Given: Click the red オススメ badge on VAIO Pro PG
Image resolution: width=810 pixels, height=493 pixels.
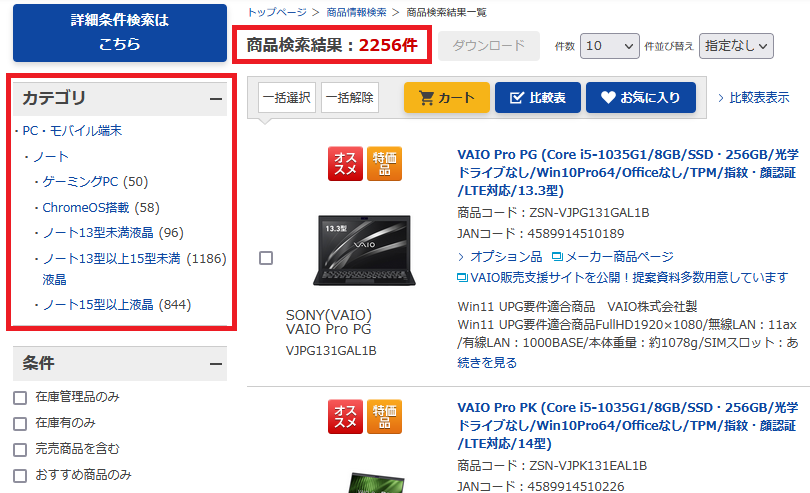Looking at the screenshot, I should [345, 164].
